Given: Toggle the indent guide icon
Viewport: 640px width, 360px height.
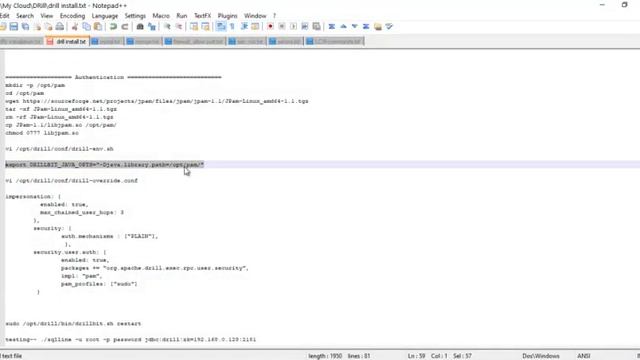Looking at the screenshot, I should point(244,27).
